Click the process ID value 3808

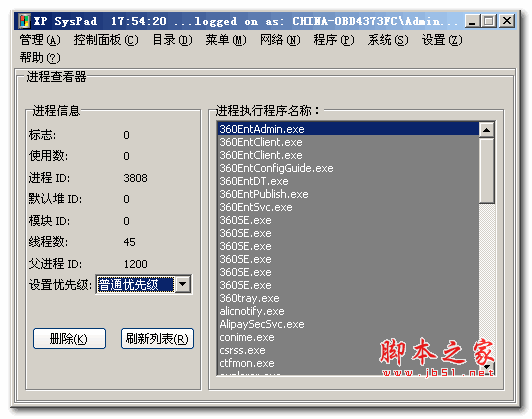tap(135, 178)
